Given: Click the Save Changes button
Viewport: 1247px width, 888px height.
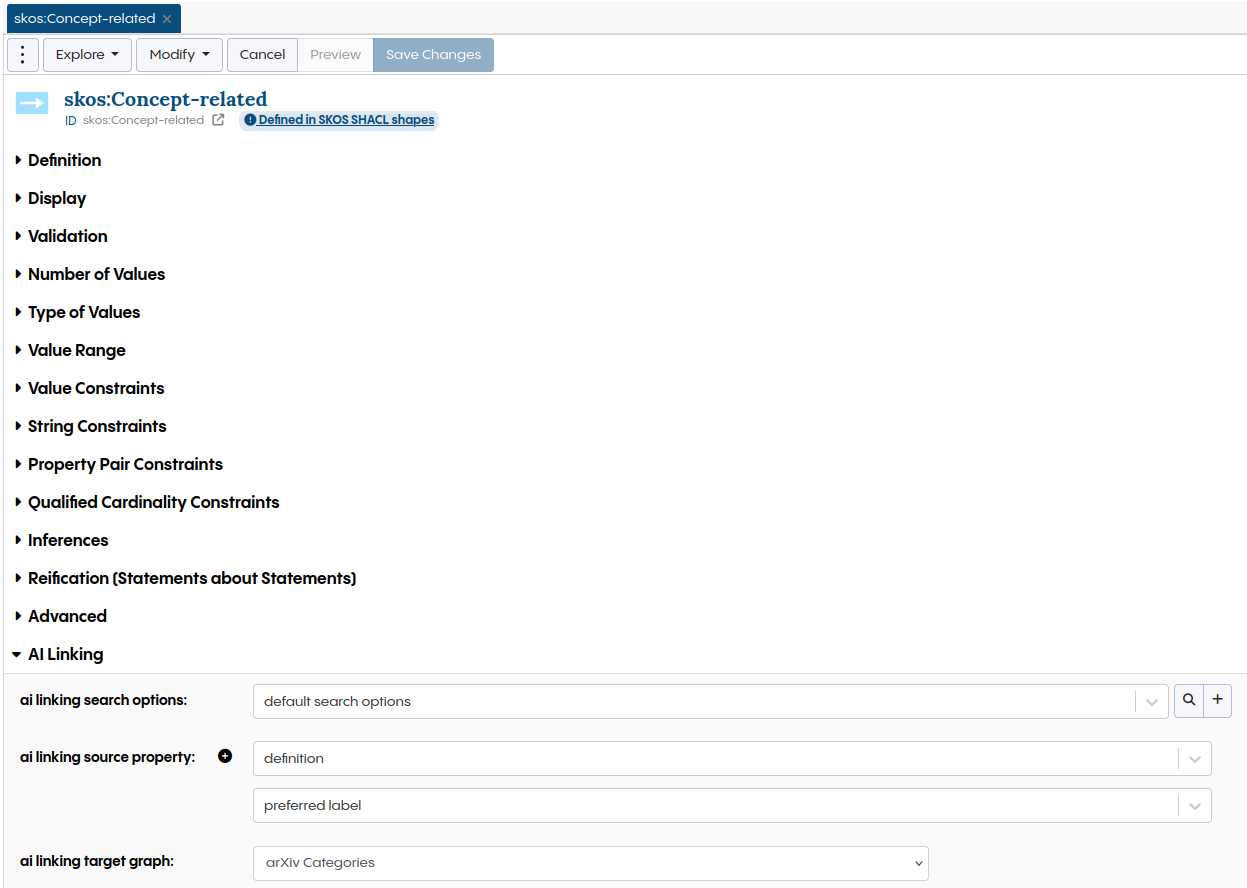Looking at the screenshot, I should pos(433,55).
